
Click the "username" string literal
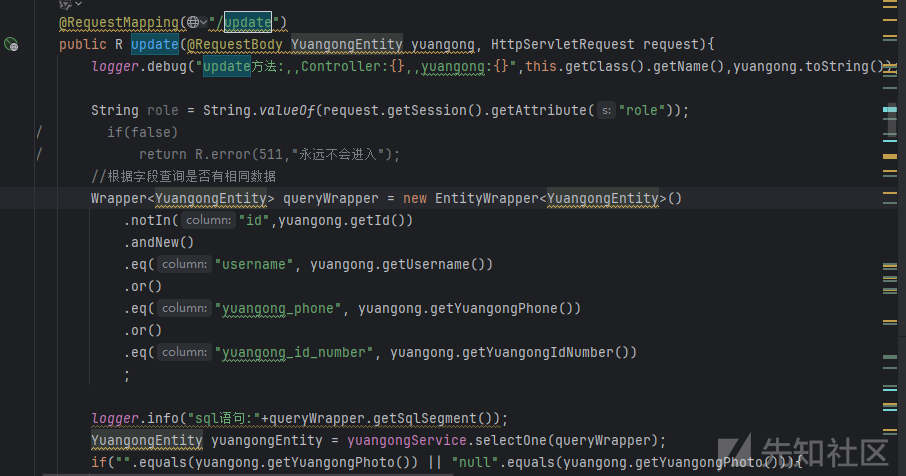click(254, 265)
